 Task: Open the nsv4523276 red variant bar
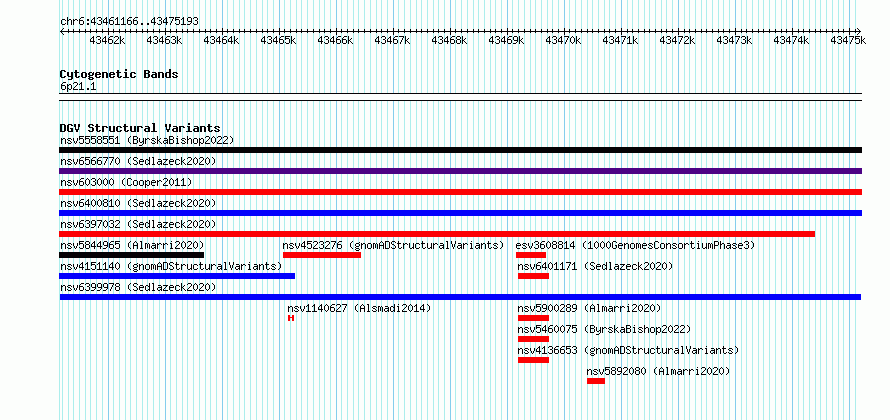[322, 255]
